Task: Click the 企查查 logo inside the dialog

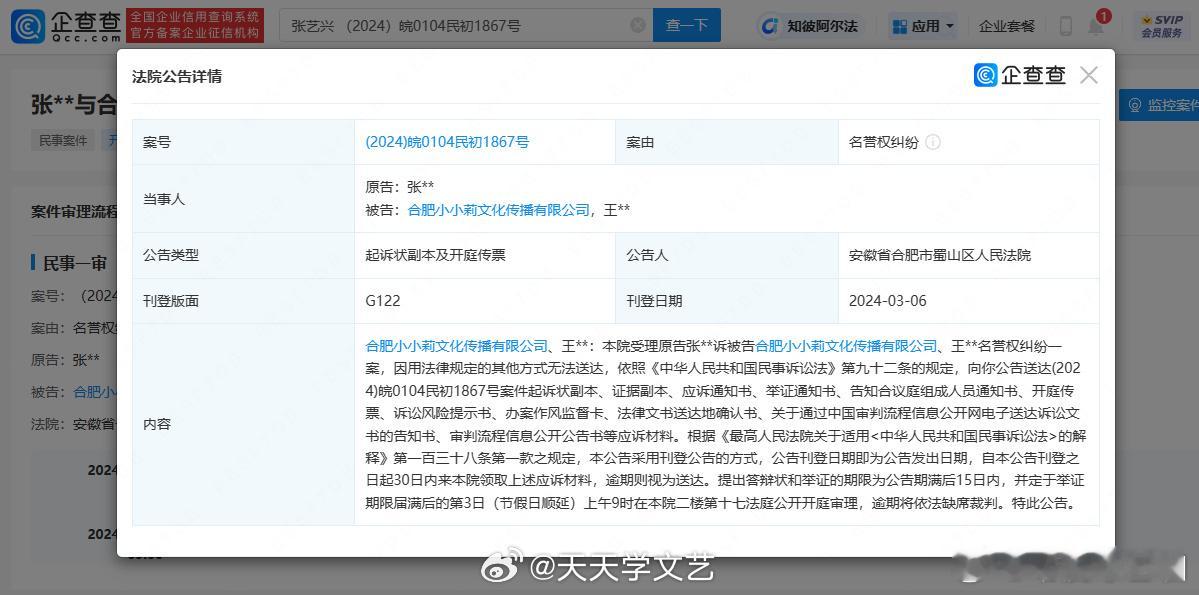Action: [x=1019, y=75]
